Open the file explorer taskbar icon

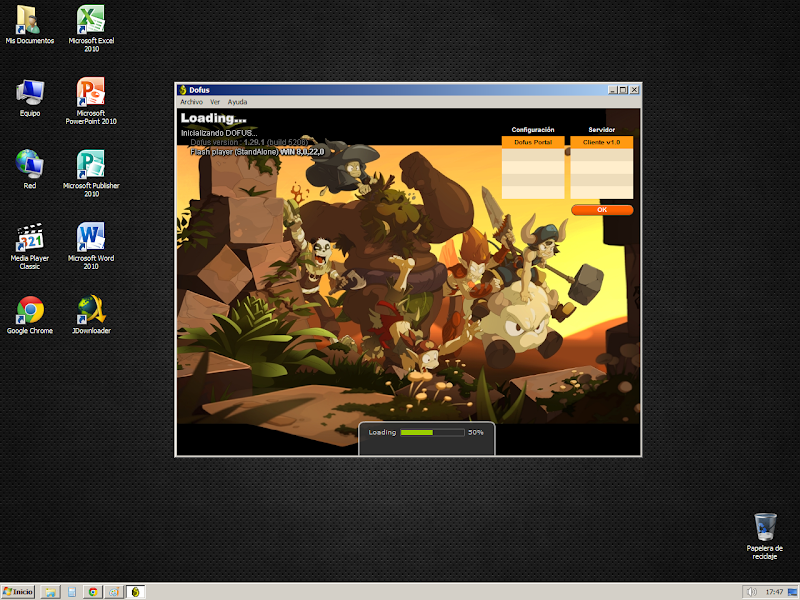(x=51, y=592)
